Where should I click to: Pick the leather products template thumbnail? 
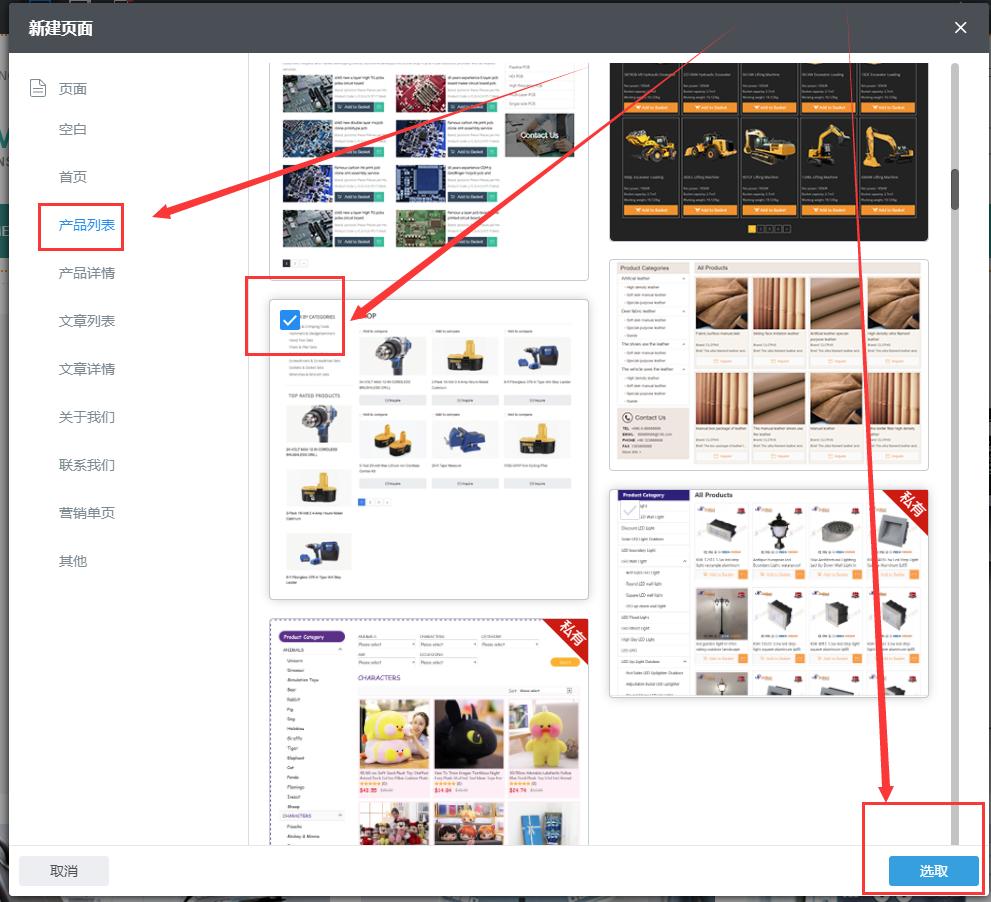pyautogui.click(x=768, y=365)
